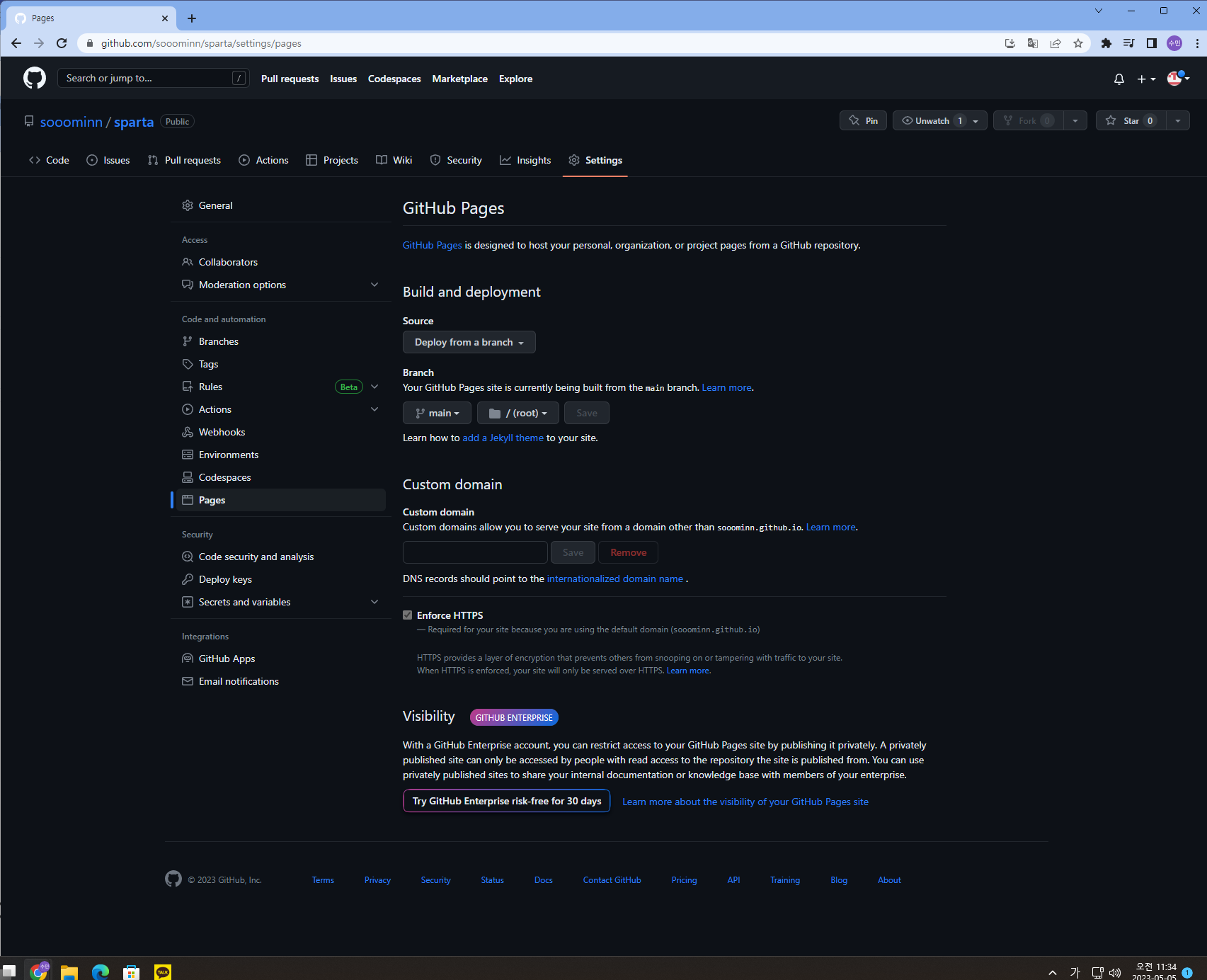Go to the Projects tab
The image size is (1207, 980).
[332, 160]
